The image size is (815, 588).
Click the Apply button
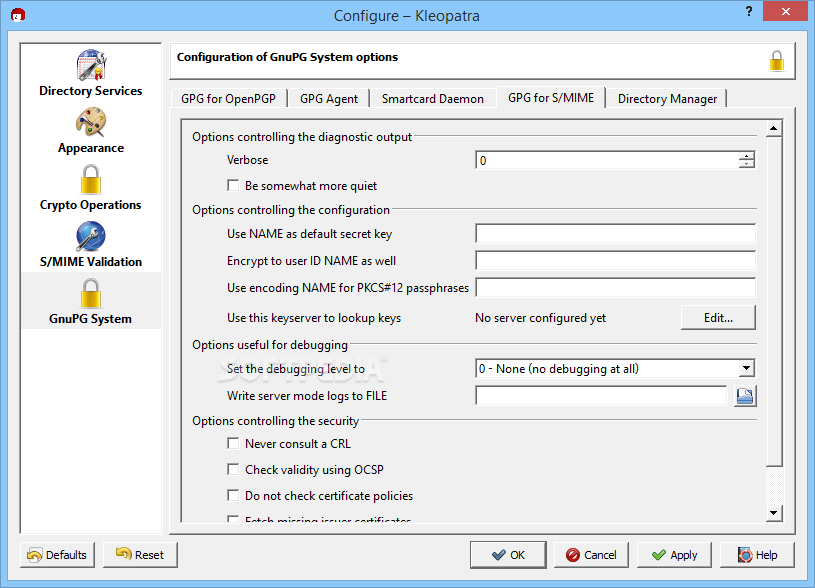674,555
